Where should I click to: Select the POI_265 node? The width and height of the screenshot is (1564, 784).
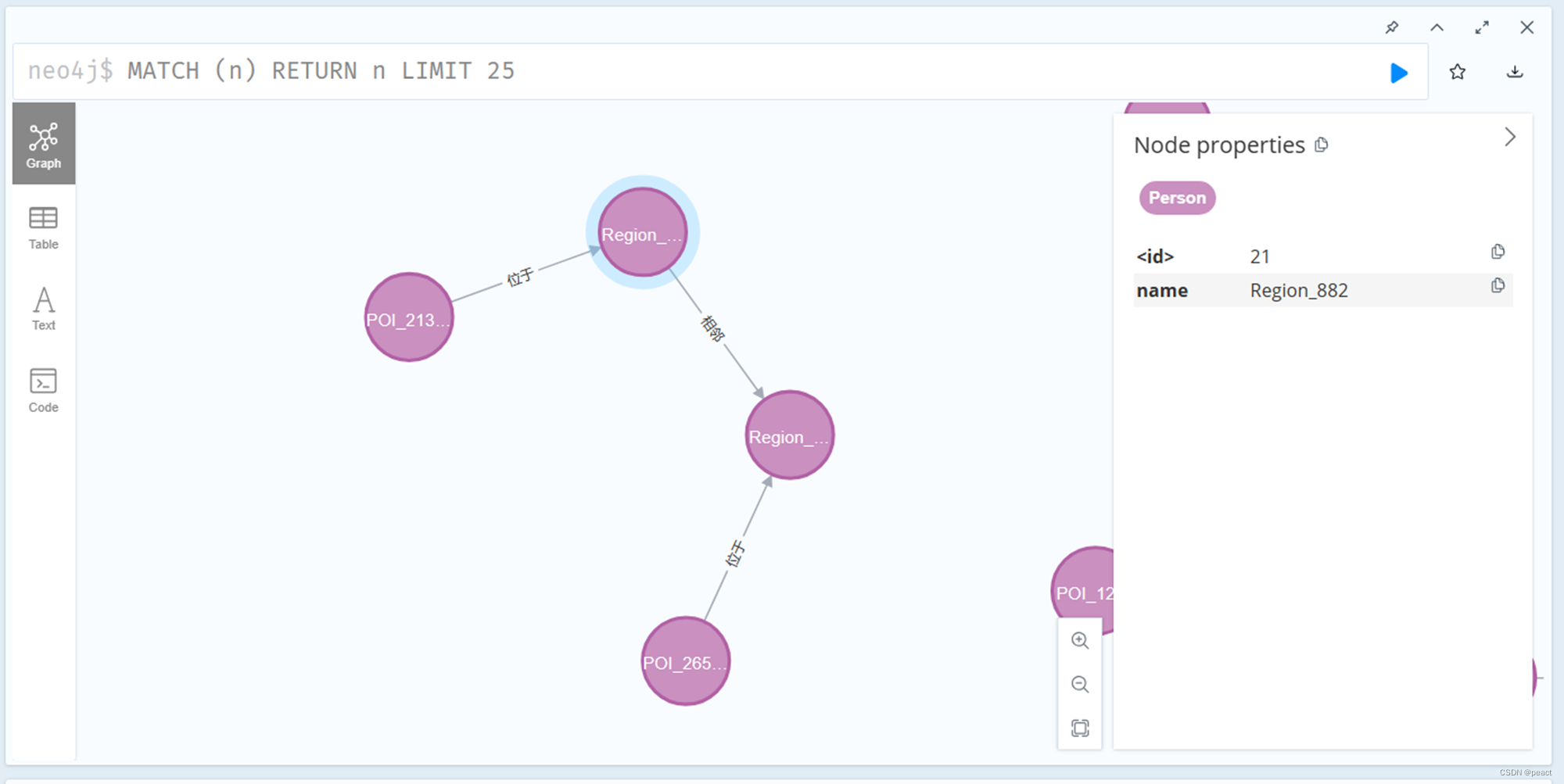(684, 661)
